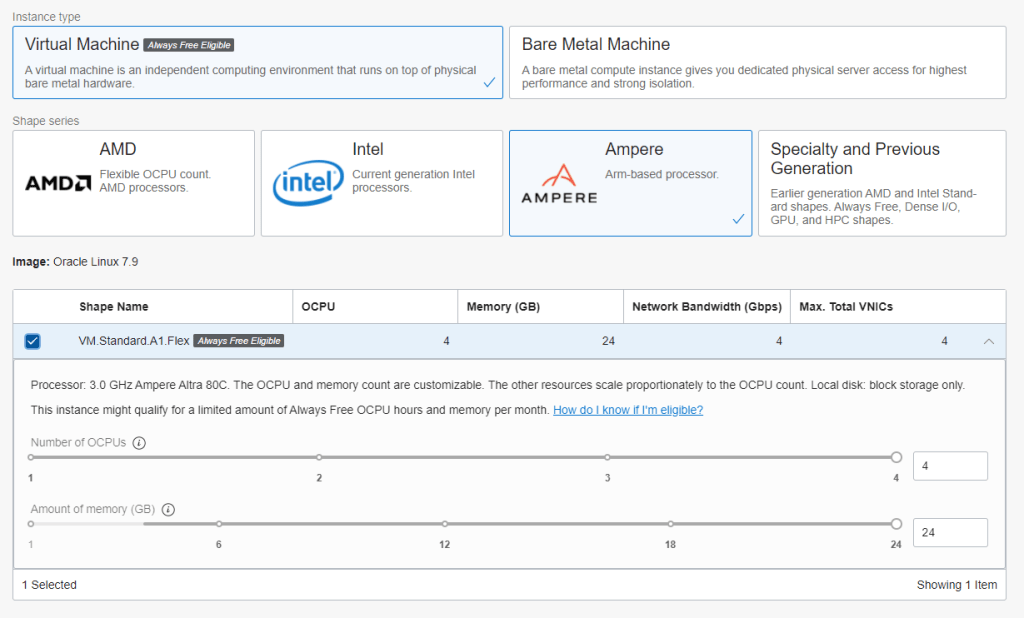Choose the Intel shape series card
Image resolution: width=1024 pixels, height=618 pixels.
(381, 183)
